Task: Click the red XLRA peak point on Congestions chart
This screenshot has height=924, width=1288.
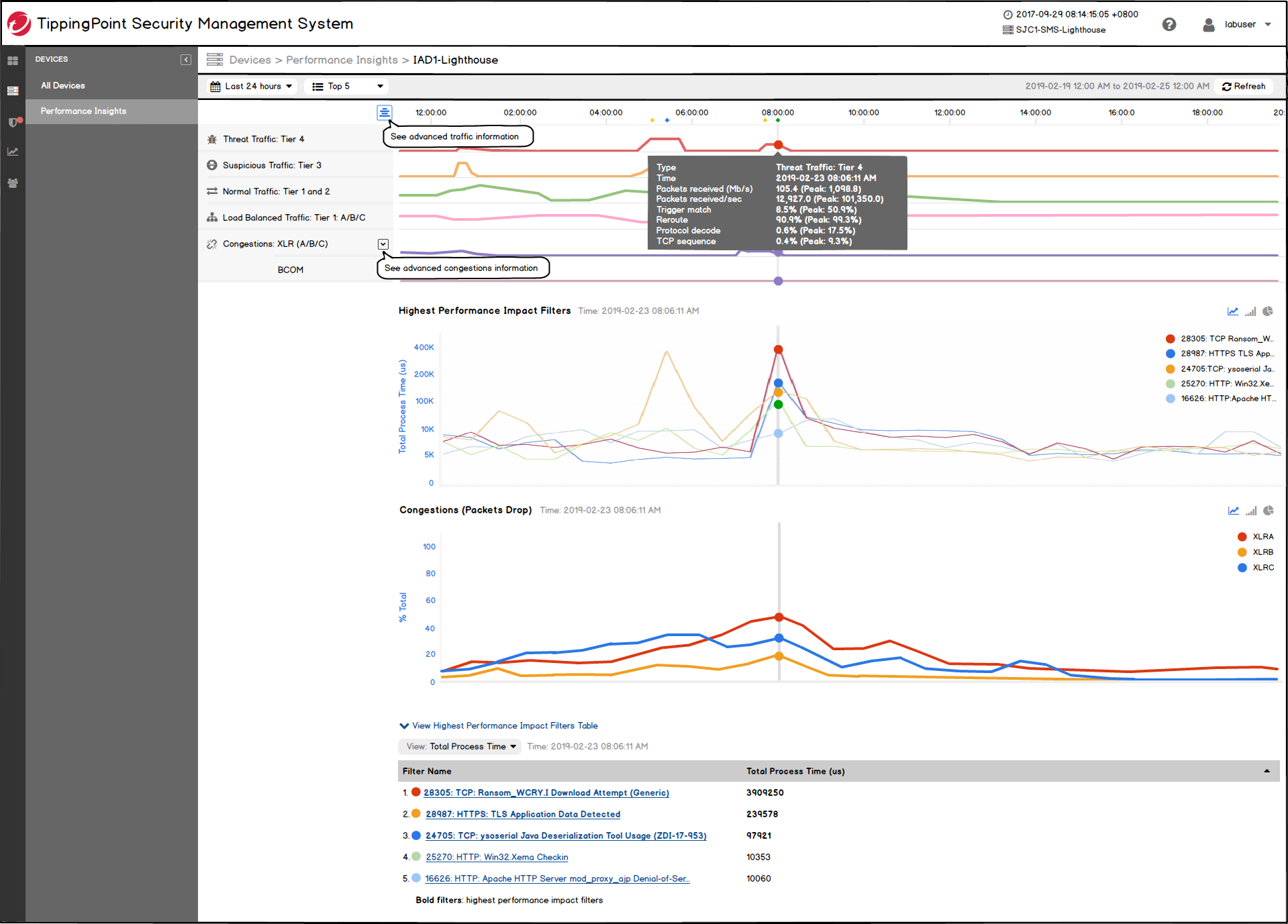Action: click(x=779, y=617)
